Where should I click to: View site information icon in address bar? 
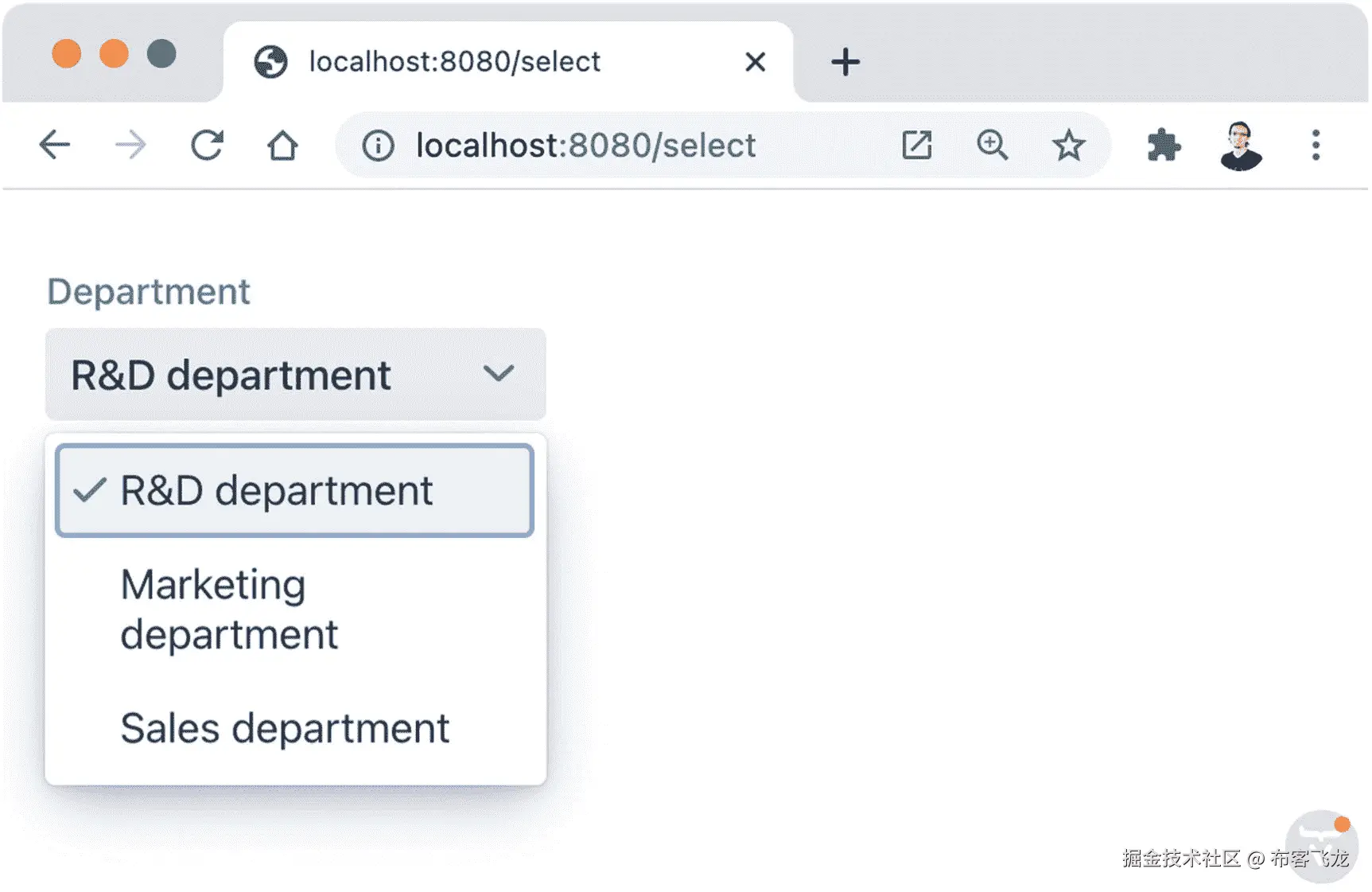click(x=378, y=146)
